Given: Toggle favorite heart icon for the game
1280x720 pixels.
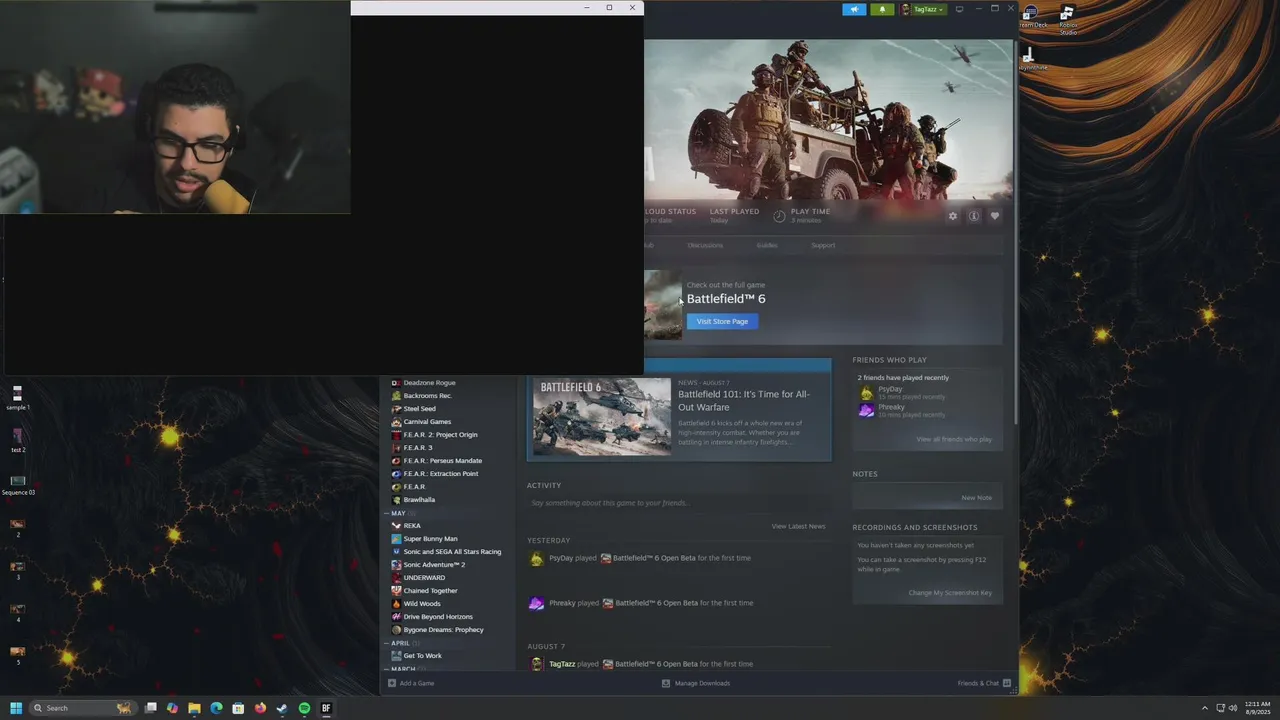Looking at the screenshot, I should 994,216.
